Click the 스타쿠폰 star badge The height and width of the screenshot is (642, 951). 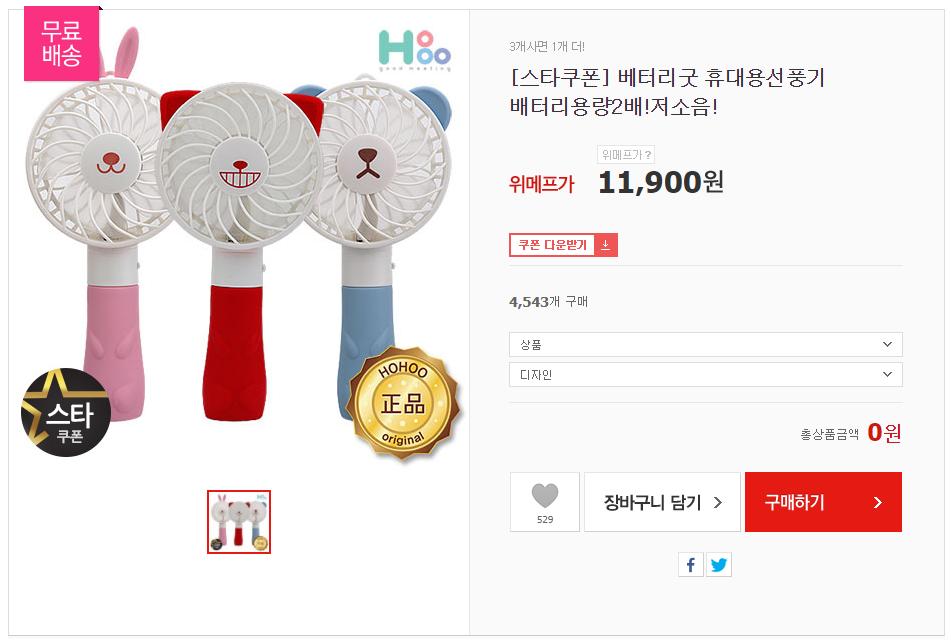coord(66,412)
